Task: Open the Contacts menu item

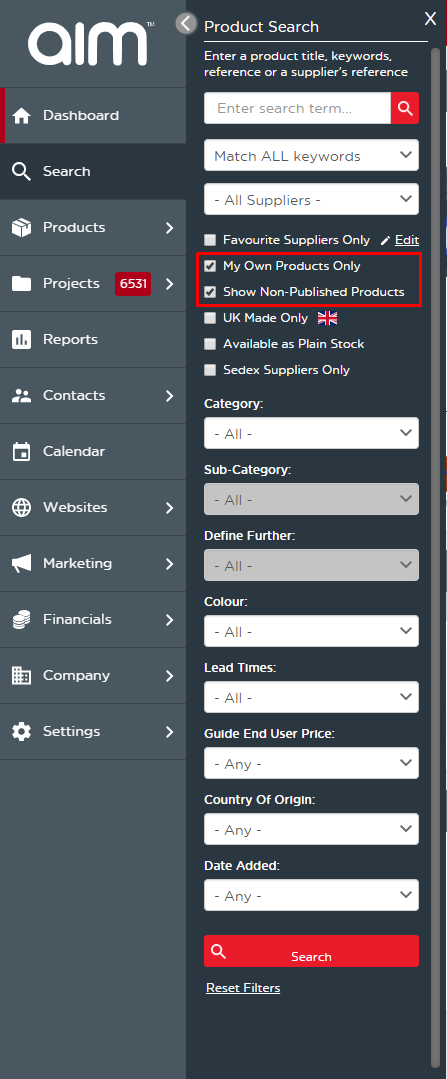Action: pos(93,396)
